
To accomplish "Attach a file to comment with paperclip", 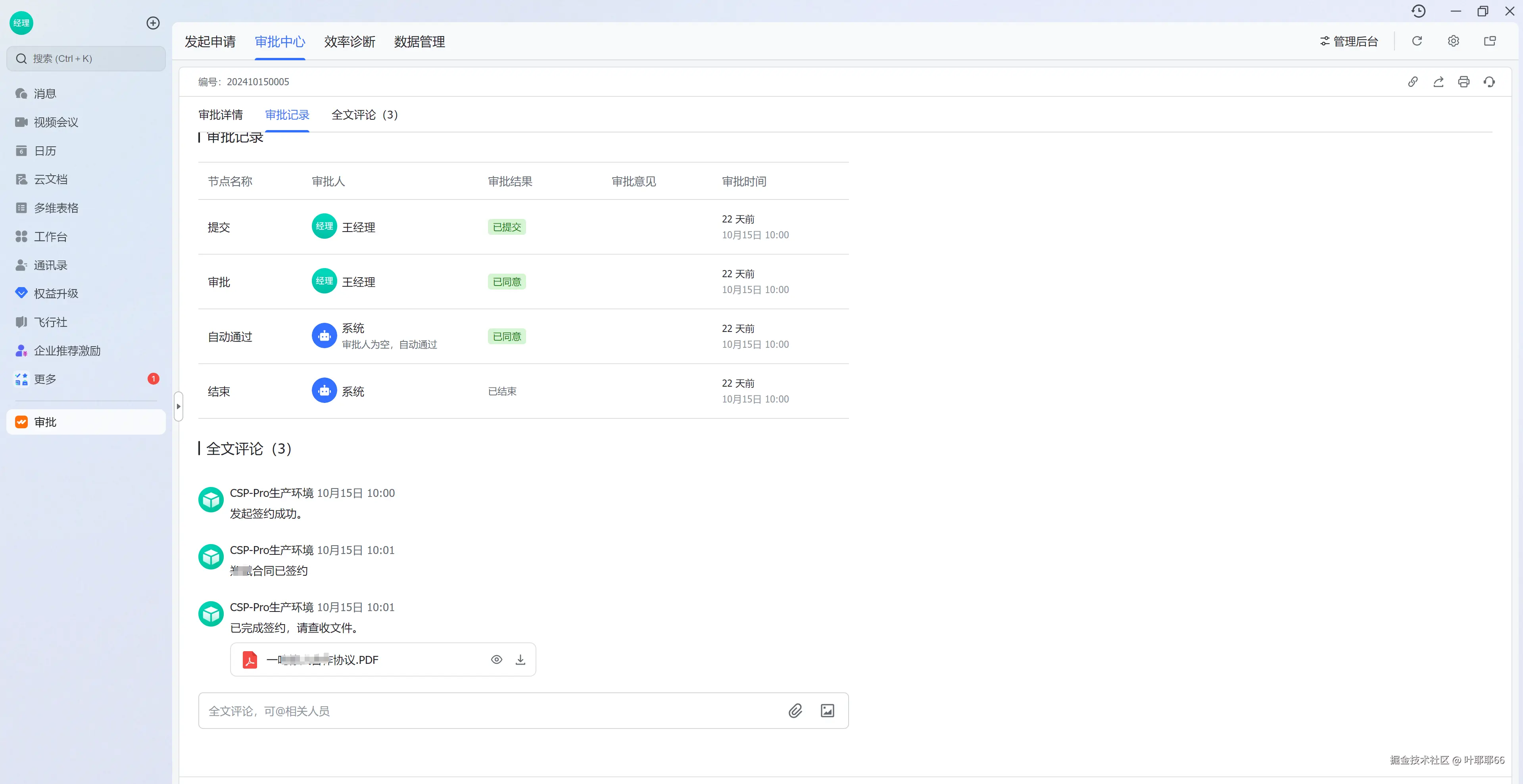I will coord(795,711).
